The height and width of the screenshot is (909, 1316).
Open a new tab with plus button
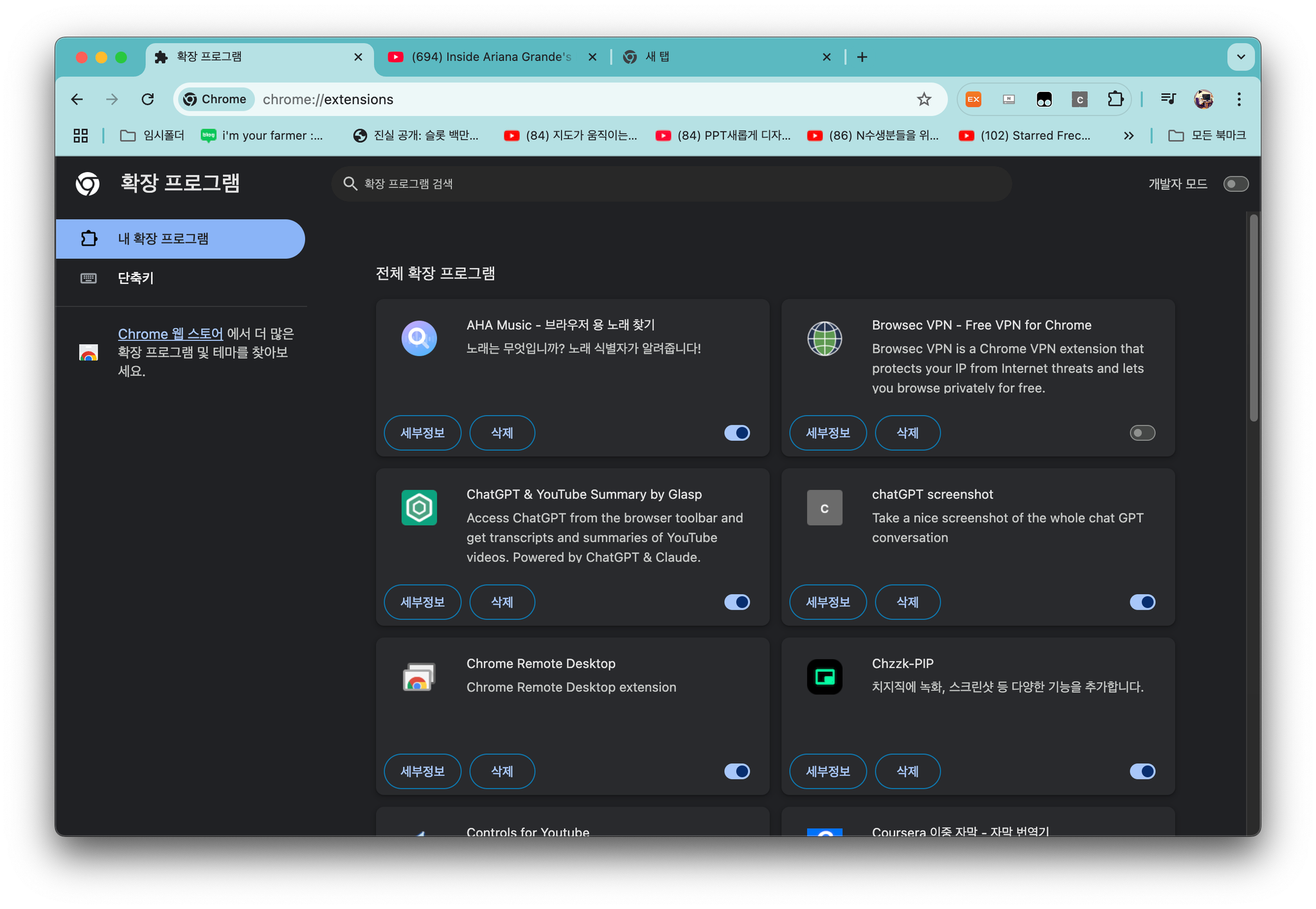tap(862, 57)
